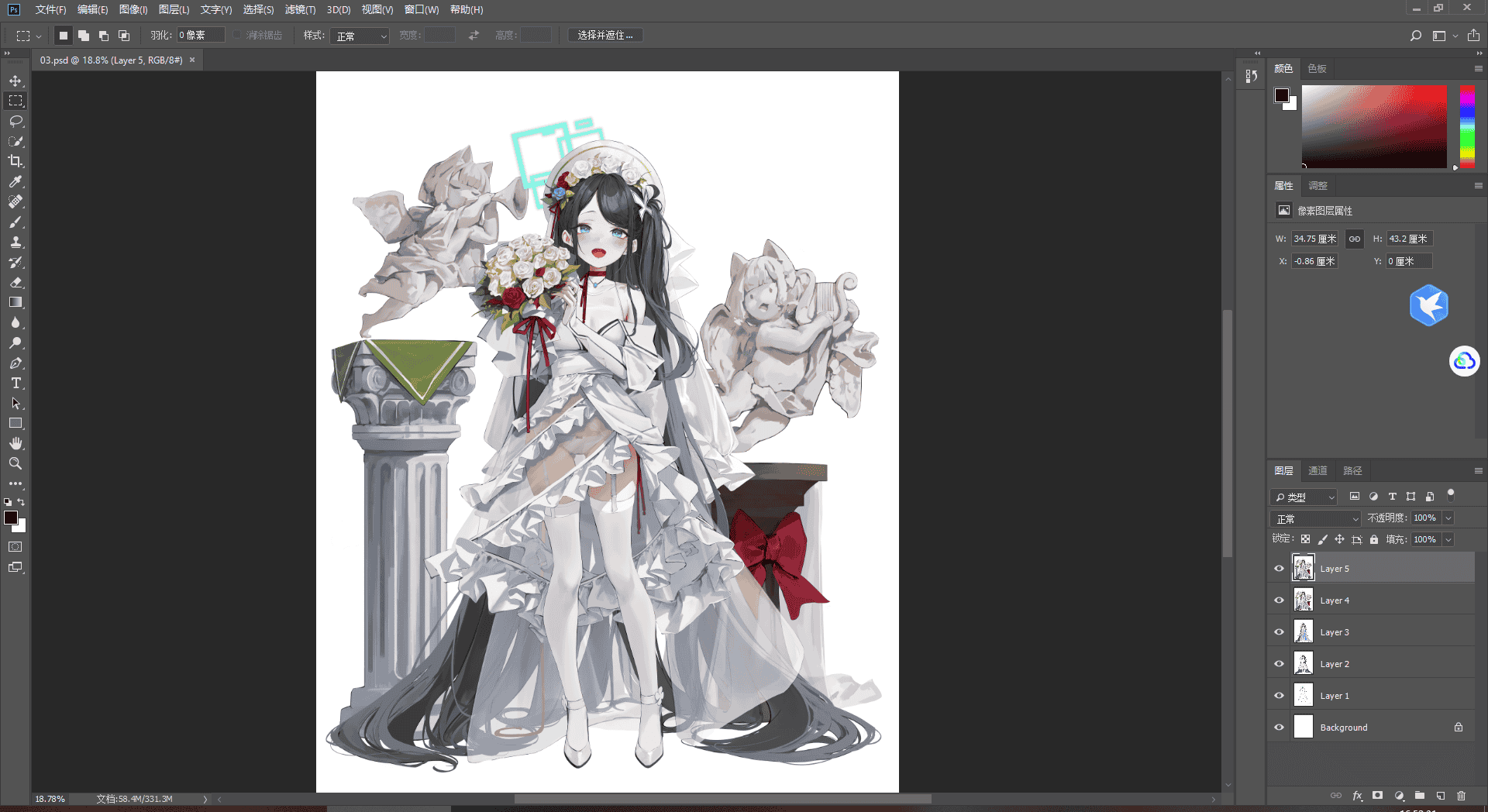
Task: Open the 图像(I) menu
Action: [x=133, y=9]
